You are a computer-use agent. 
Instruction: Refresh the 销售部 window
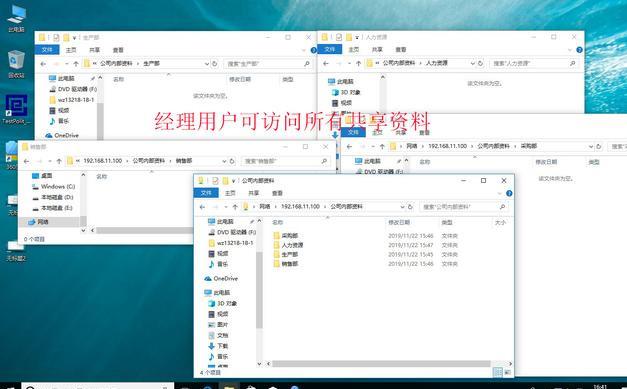pyautogui.click(x=232, y=161)
